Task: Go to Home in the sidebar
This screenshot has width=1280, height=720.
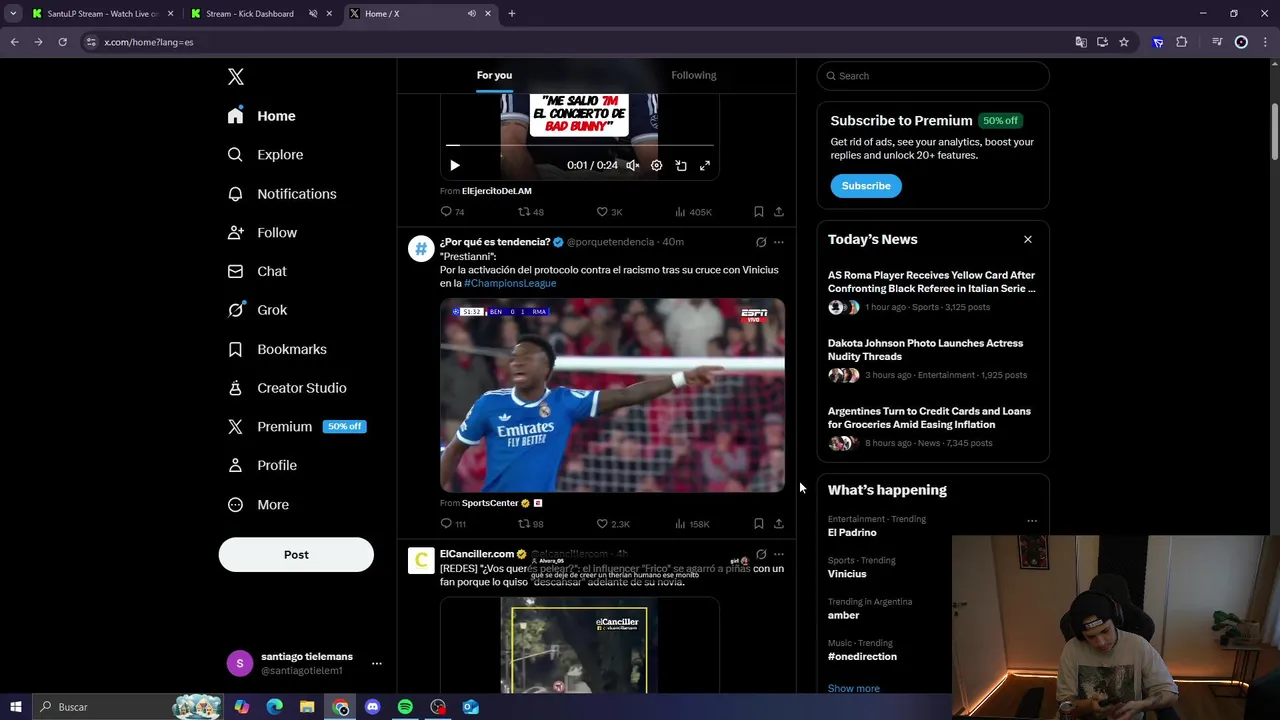Action: [x=262, y=116]
